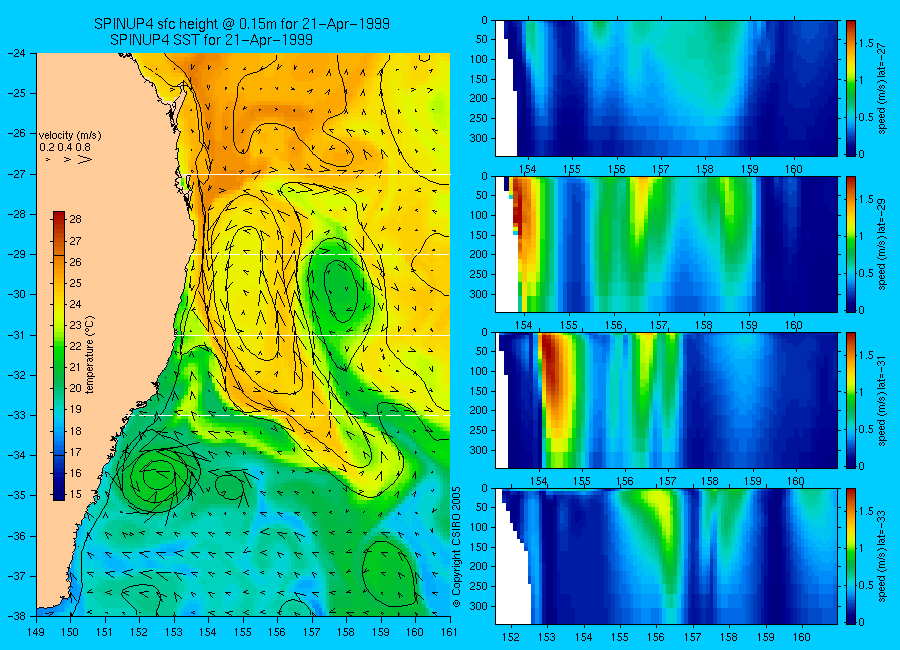This screenshot has height=650, width=900.
Task: Click the speed color bar beside the lat=-29 panel
Action: click(851, 245)
